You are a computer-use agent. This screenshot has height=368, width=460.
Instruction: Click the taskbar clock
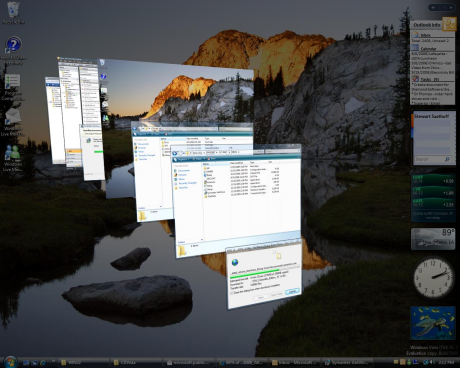point(446,362)
